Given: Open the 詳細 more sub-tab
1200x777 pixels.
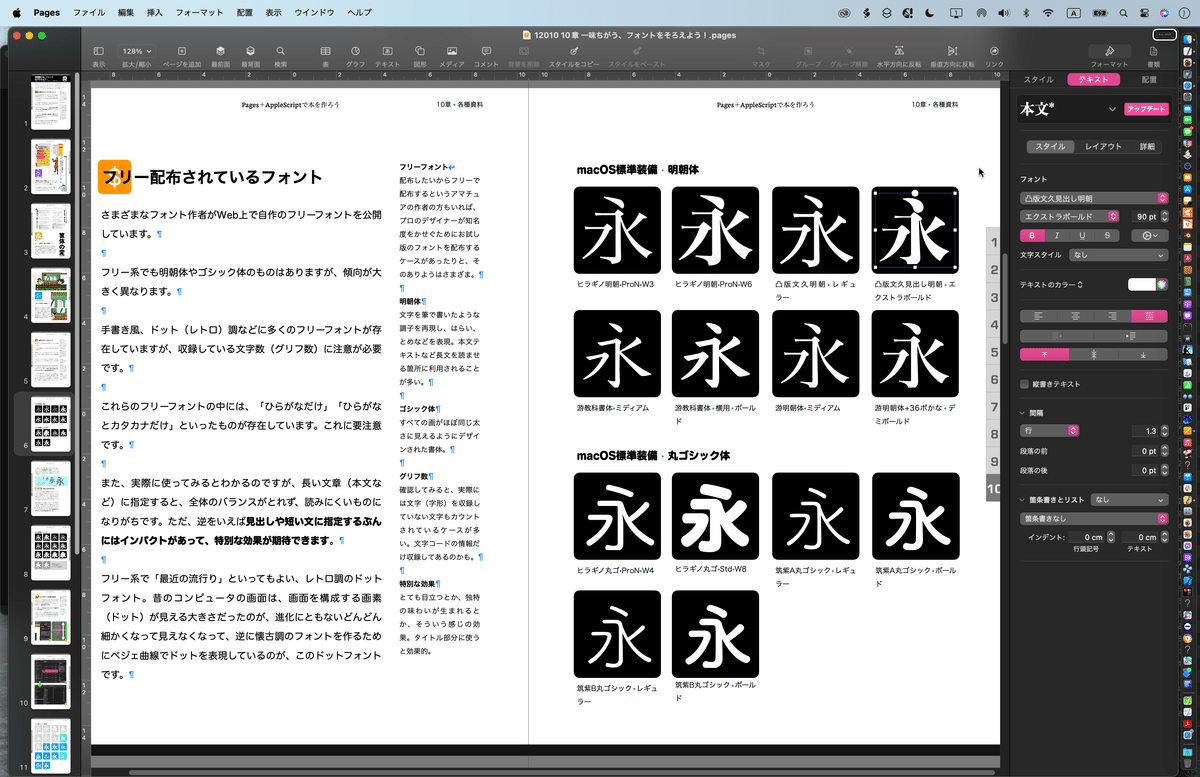Looking at the screenshot, I should 1147,146.
